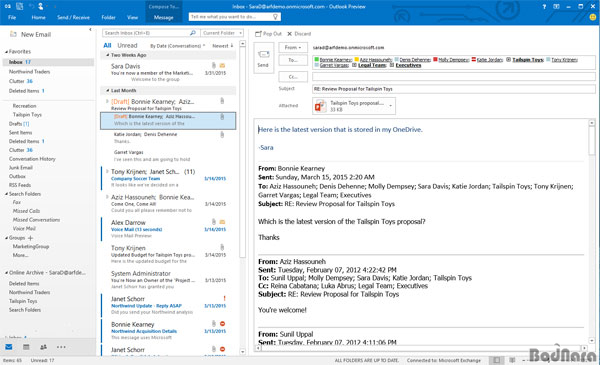This screenshot has height=365, width=600.
Task: Open the View ribbon tab
Action: tap(132, 17)
